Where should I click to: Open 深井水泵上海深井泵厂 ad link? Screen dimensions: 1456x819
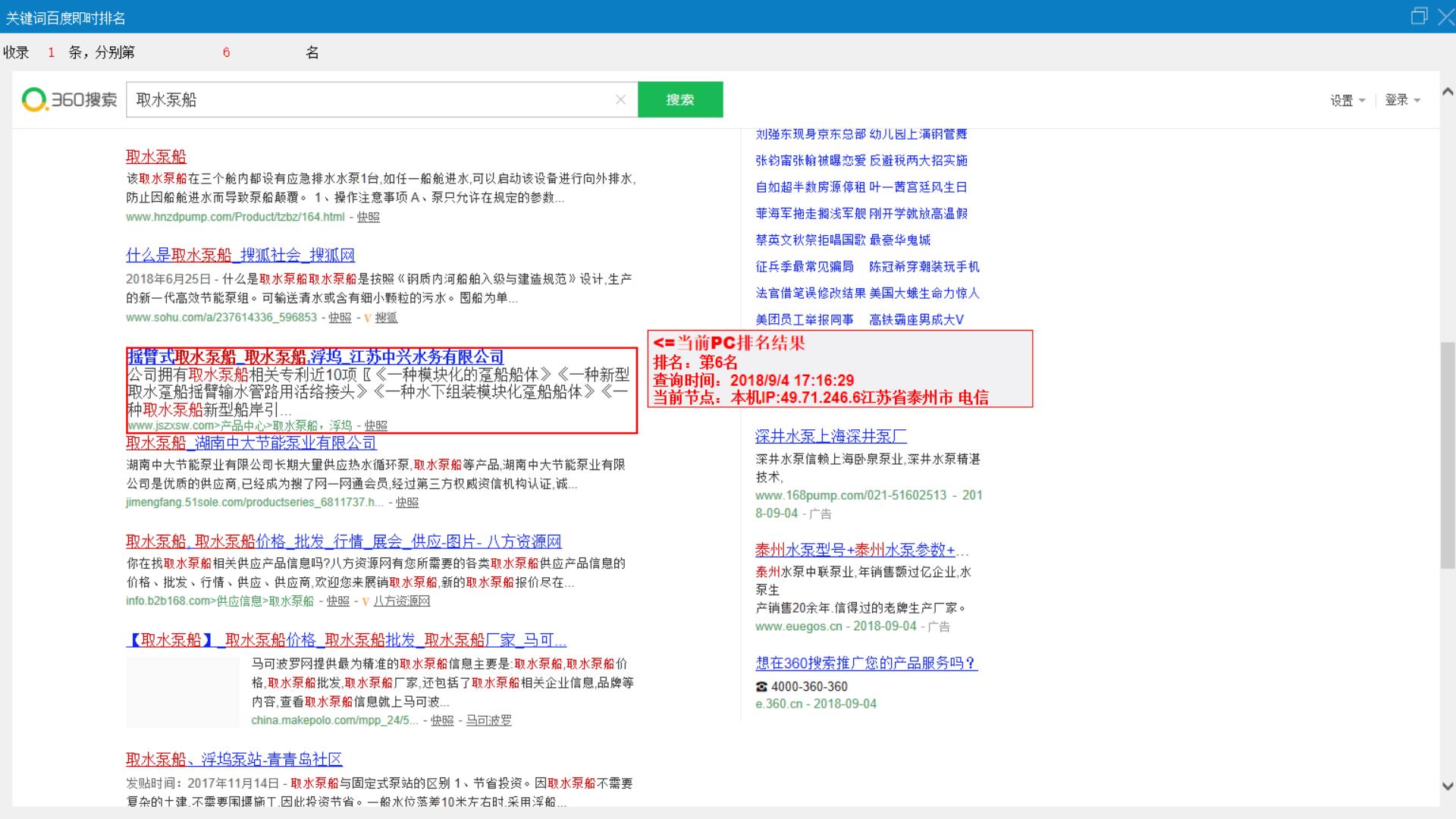tap(830, 436)
